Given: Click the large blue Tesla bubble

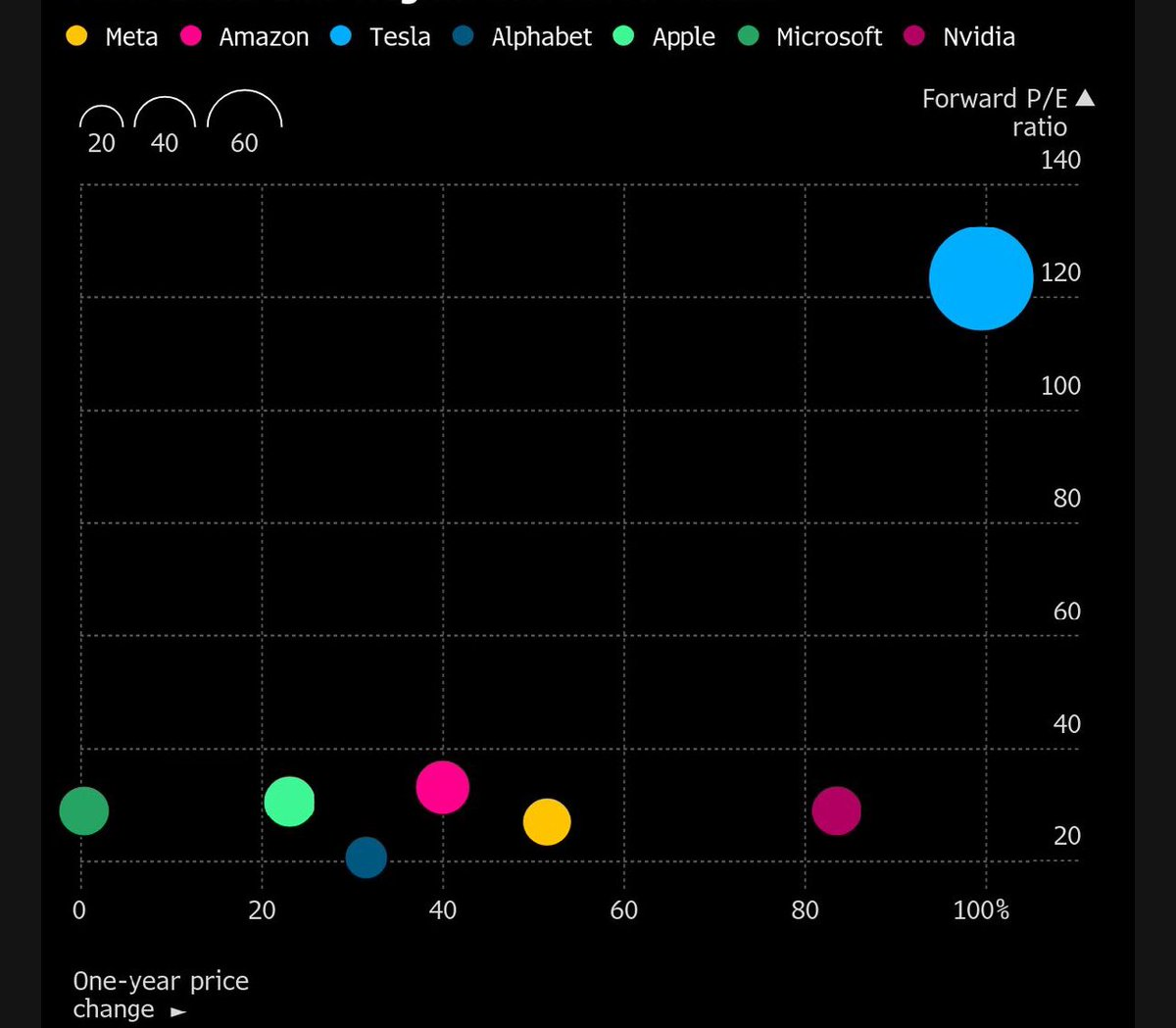Looking at the screenshot, I should point(981,278).
